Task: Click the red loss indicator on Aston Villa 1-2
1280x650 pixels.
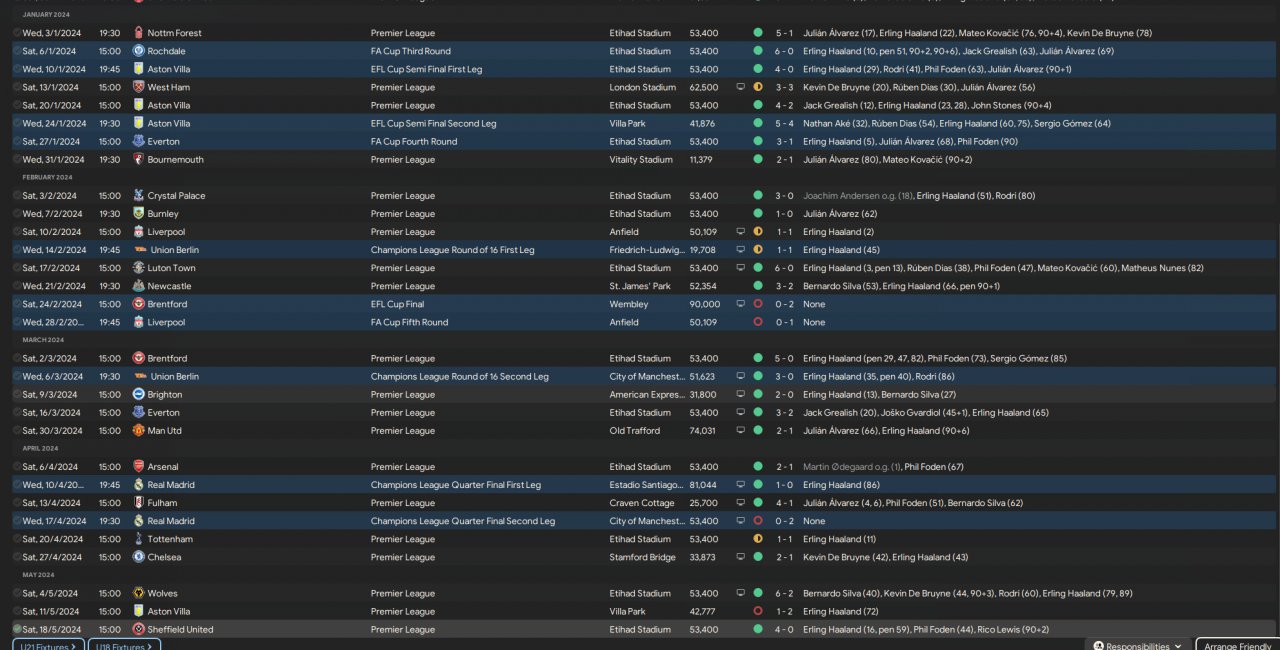Action: 758,611
